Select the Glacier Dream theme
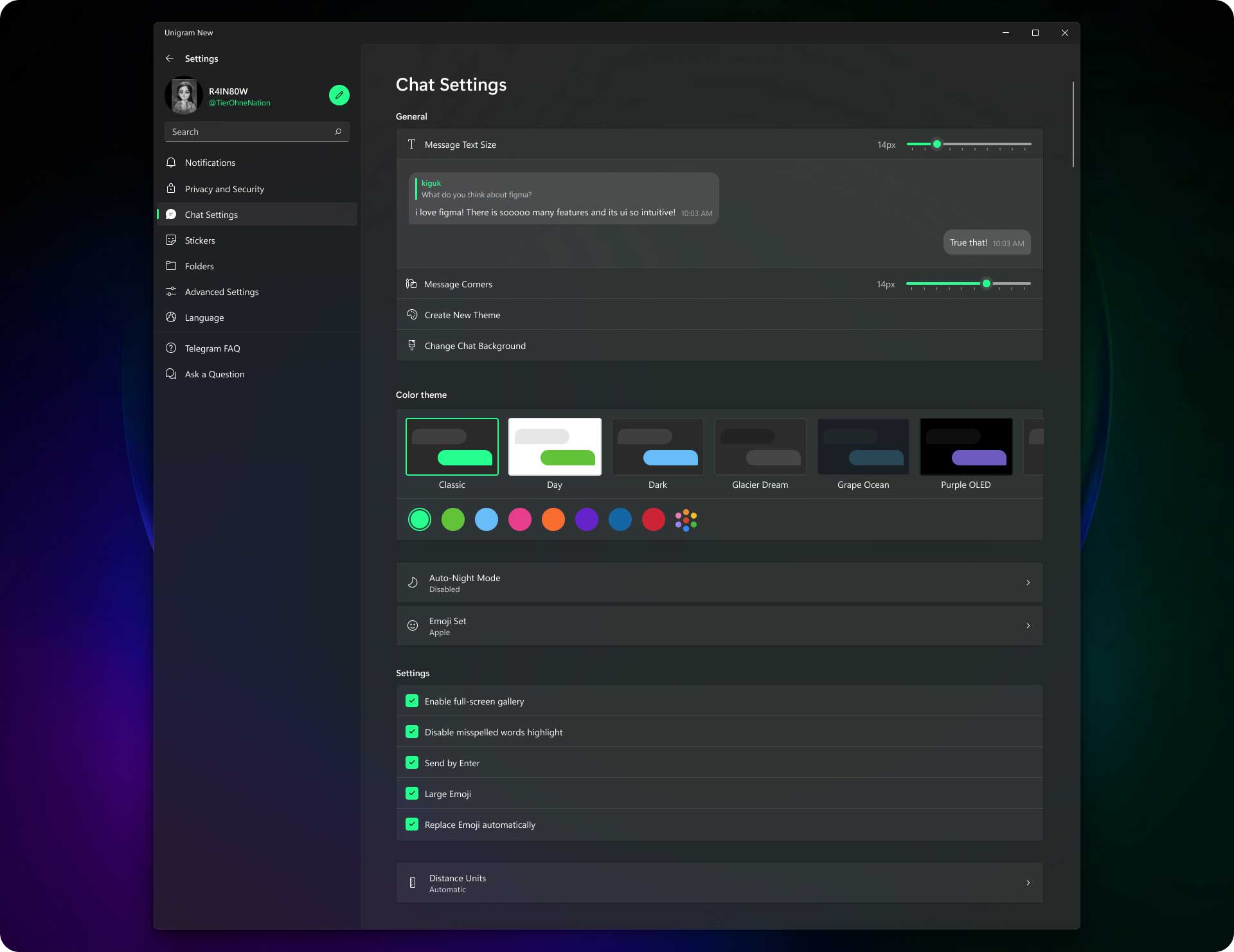Image resolution: width=1234 pixels, height=952 pixels. 760,447
